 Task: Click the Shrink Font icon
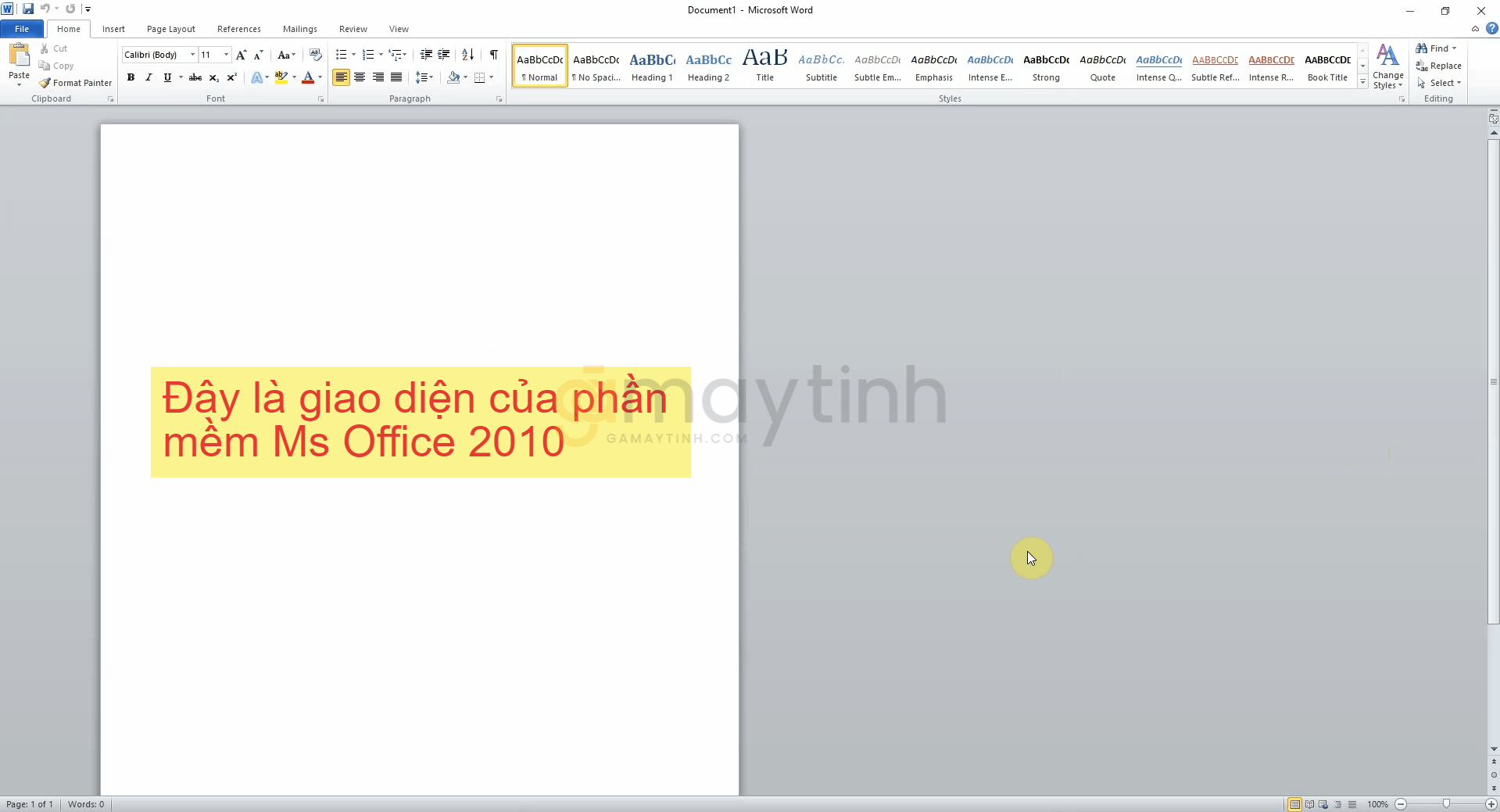pos(258,55)
